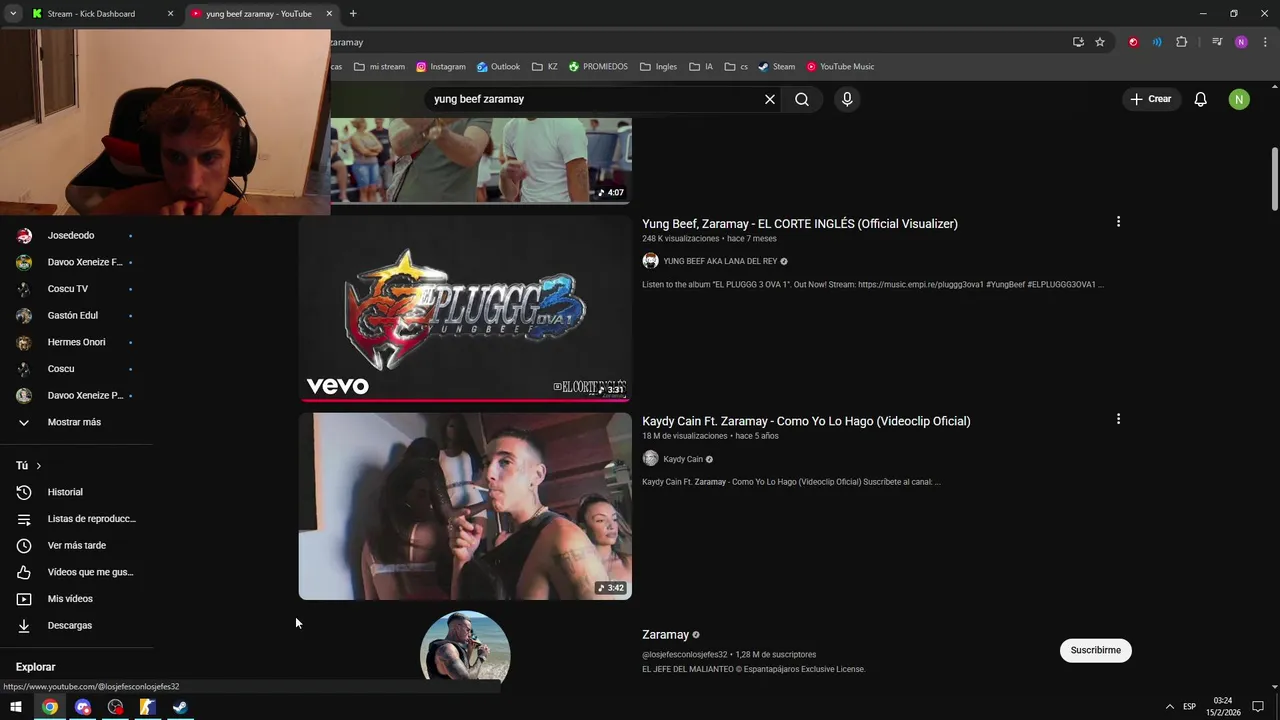This screenshot has height=720, width=1280.
Task: Open Hermes Onori subscription
Action: (76, 342)
